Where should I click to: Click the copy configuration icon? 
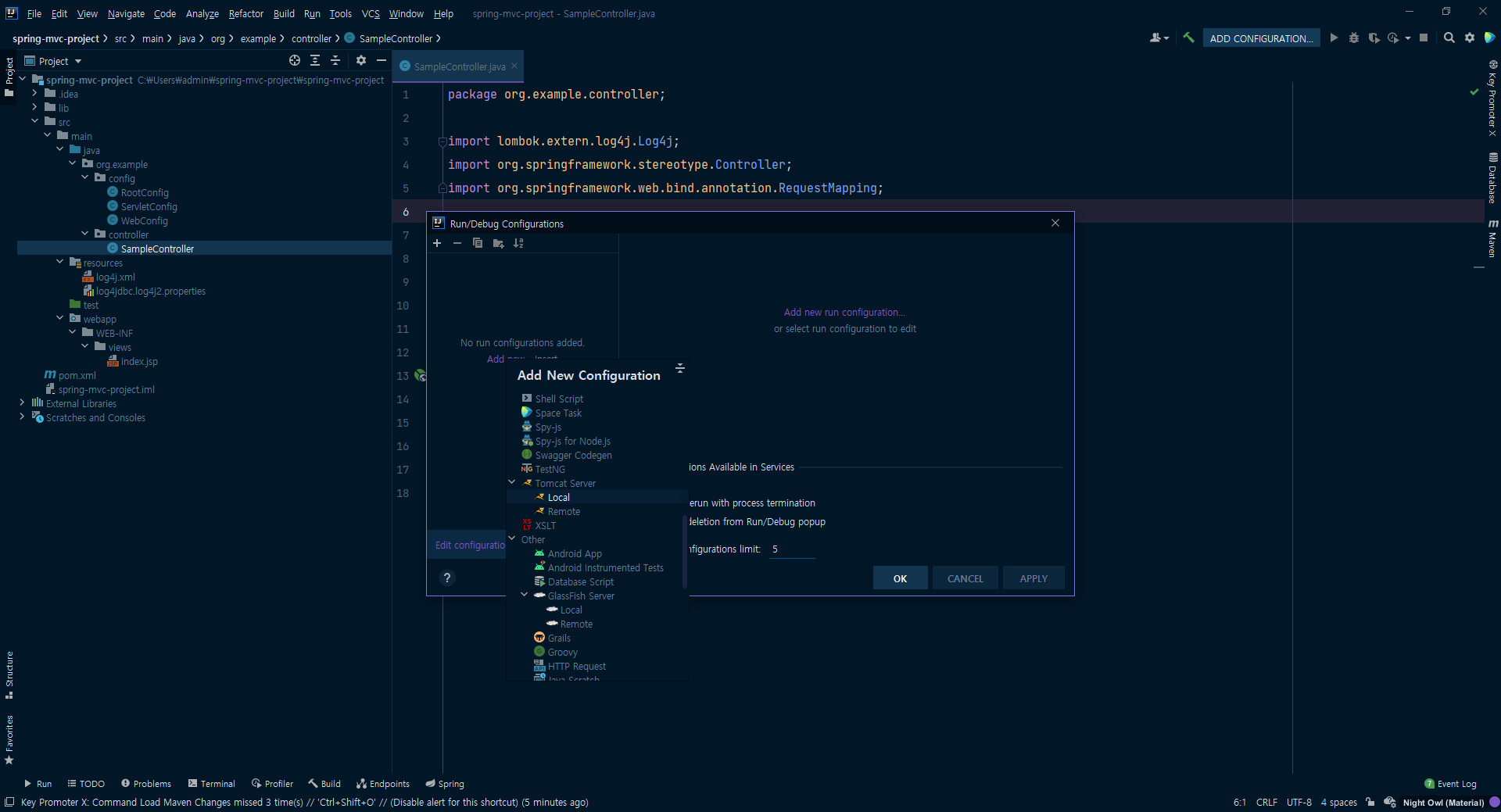pyautogui.click(x=478, y=243)
